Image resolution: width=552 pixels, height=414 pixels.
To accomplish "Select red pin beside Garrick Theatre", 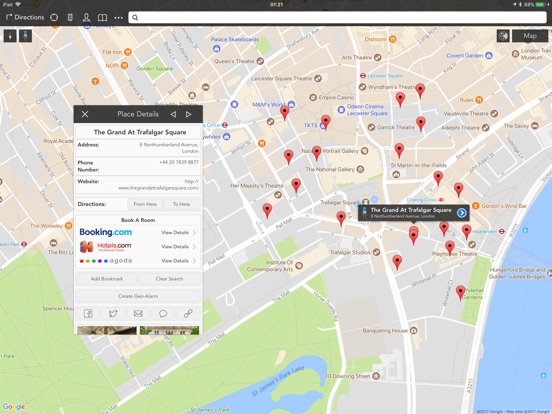I will pyautogui.click(x=421, y=124).
